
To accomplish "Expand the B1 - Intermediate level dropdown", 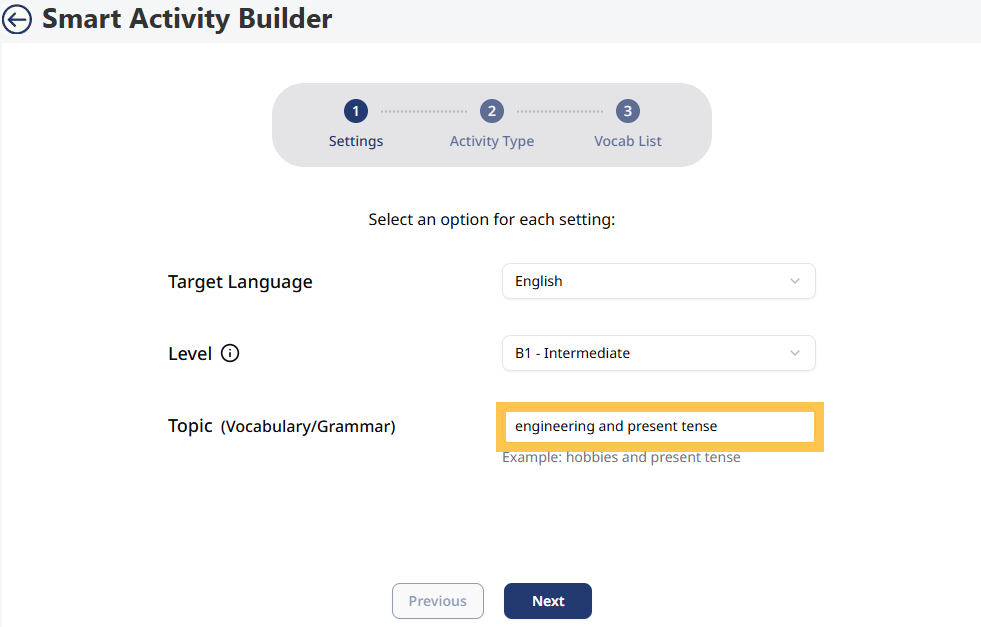I will (x=658, y=353).
